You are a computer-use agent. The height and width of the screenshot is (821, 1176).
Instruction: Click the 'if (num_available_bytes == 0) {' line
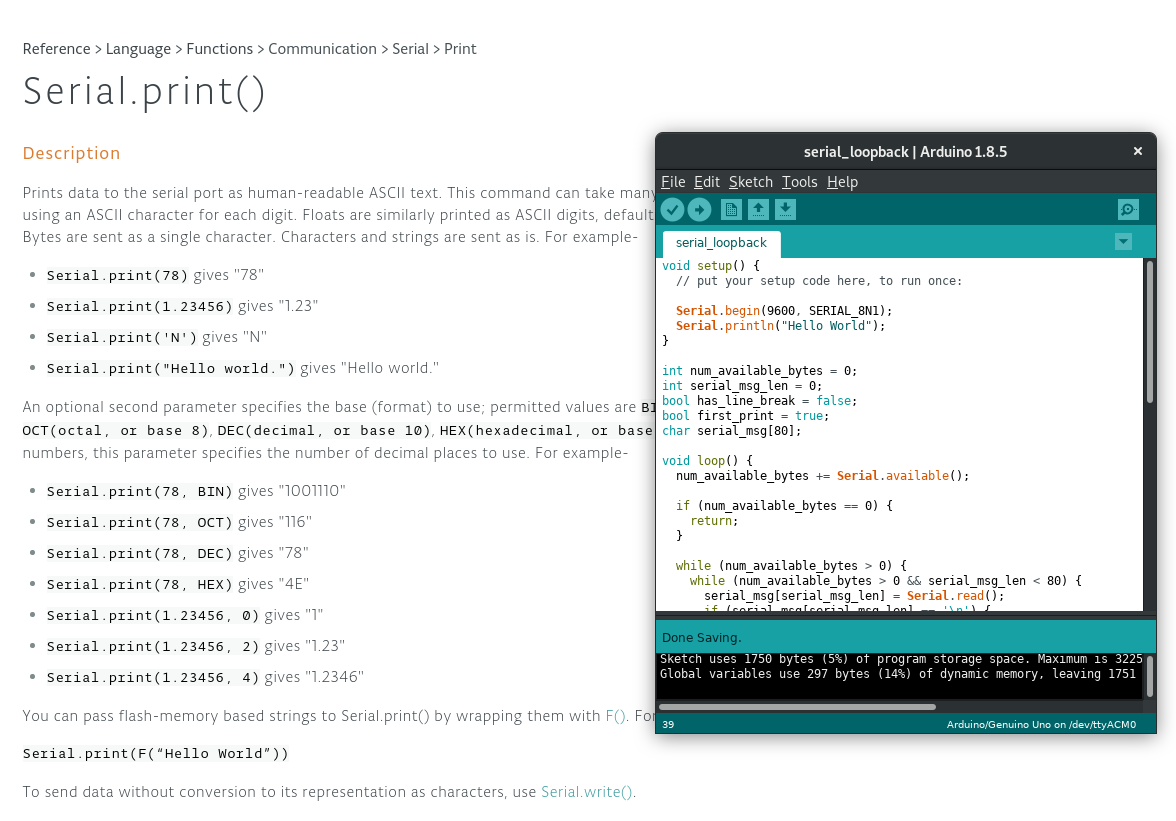coord(784,505)
